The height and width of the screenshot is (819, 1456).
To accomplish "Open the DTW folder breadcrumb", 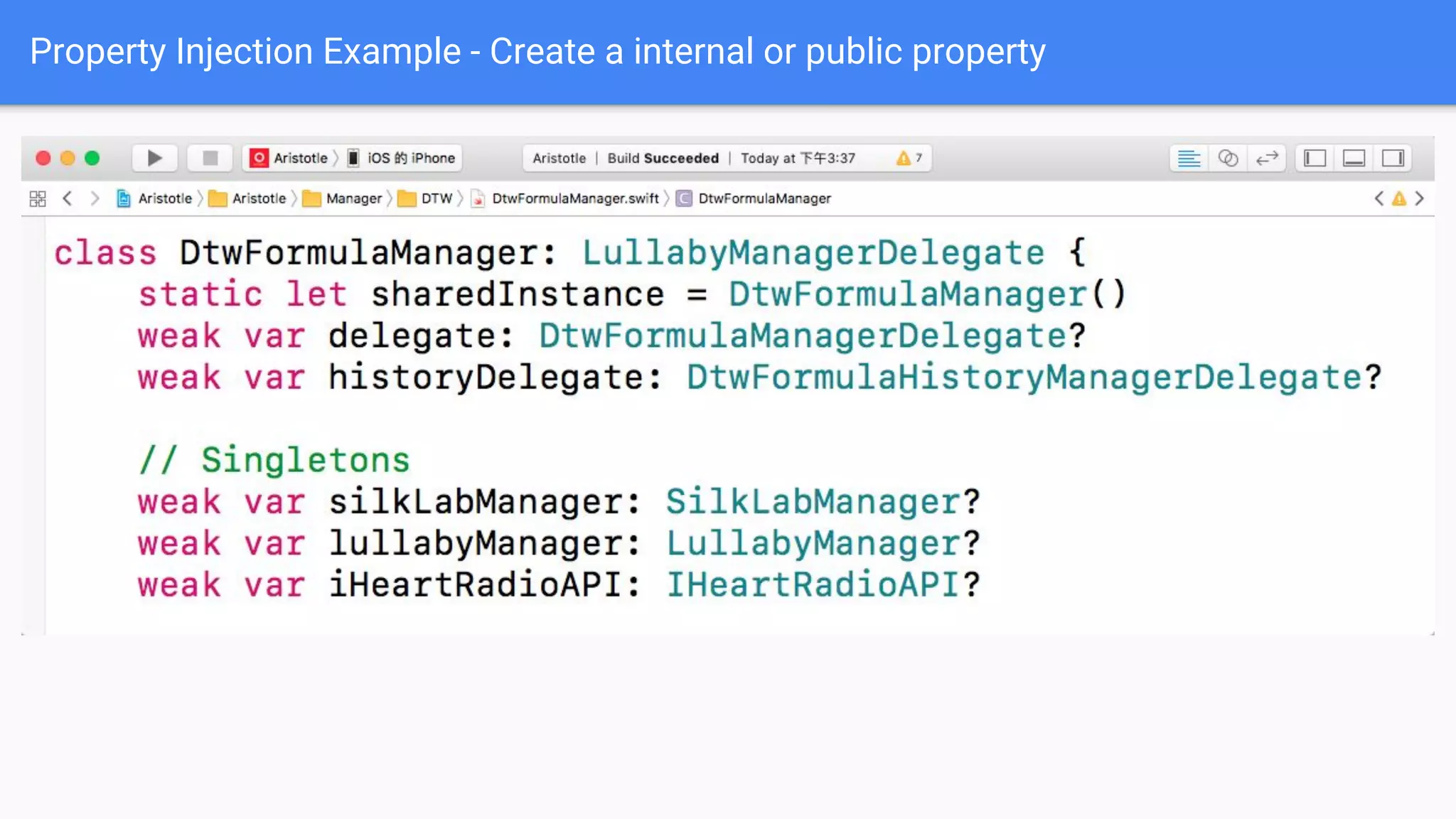I will [x=427, y=198].
